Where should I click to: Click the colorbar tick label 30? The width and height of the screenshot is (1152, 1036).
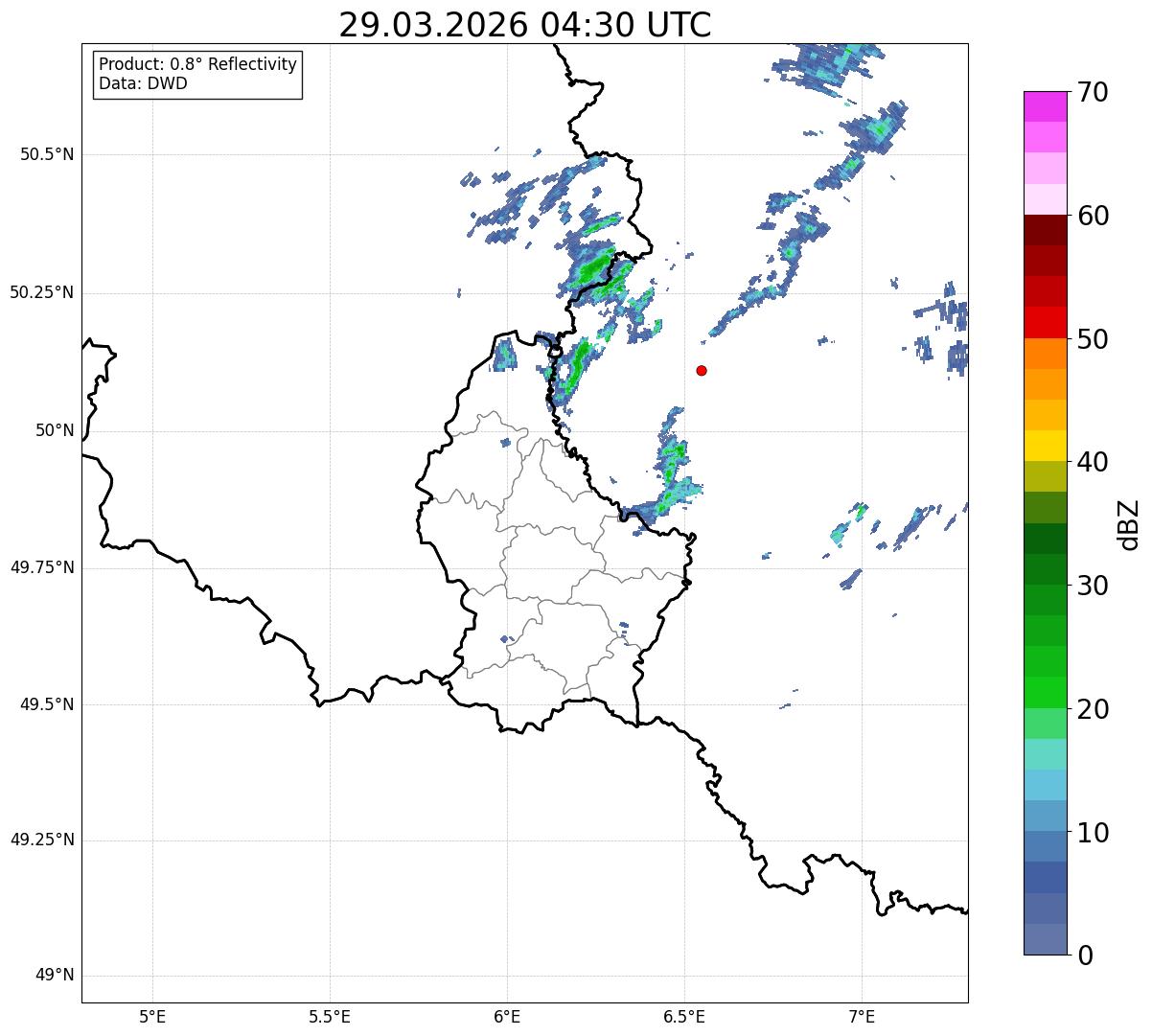[x=1094, y=586]
